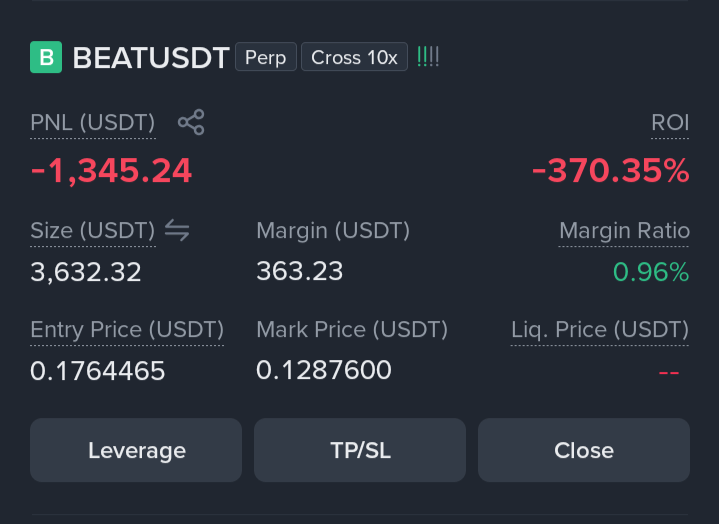Click the -1,345.24 PNL value
Viewport: 719px width, 524px height.
pos(111,171)
